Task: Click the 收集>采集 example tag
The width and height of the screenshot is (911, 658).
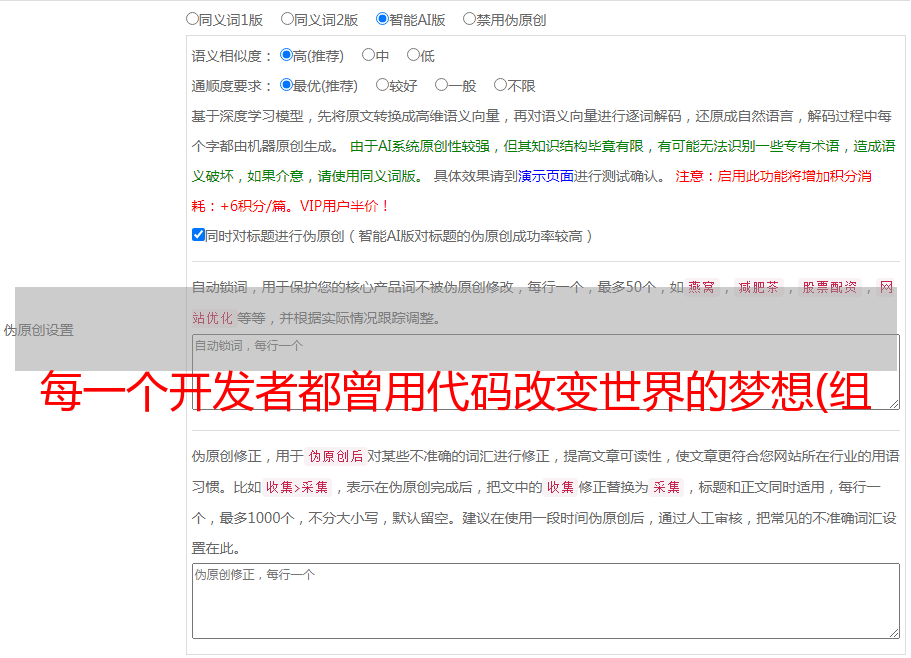Action: (297, 487)
